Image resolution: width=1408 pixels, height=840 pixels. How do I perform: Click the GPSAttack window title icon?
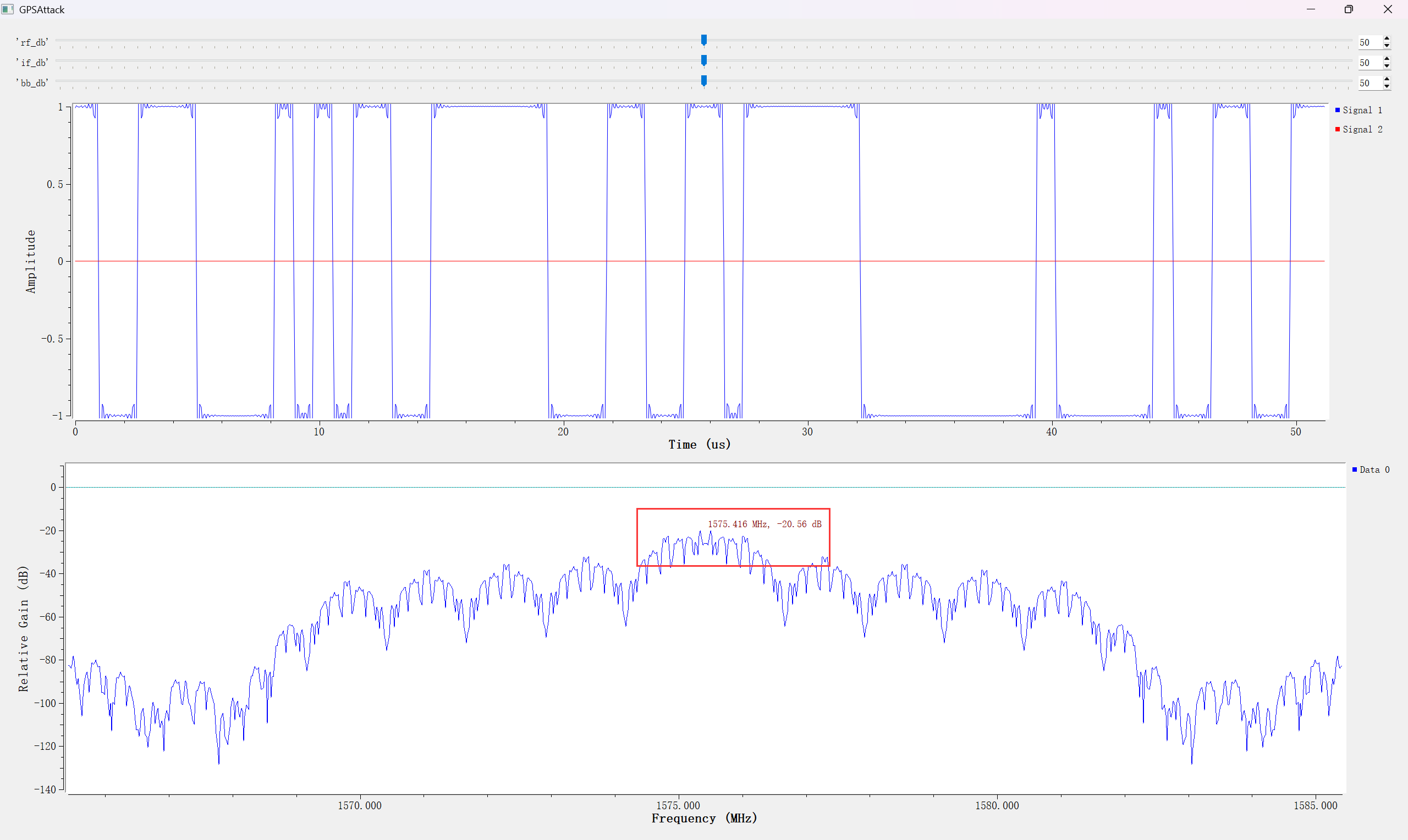coord(7,10)
